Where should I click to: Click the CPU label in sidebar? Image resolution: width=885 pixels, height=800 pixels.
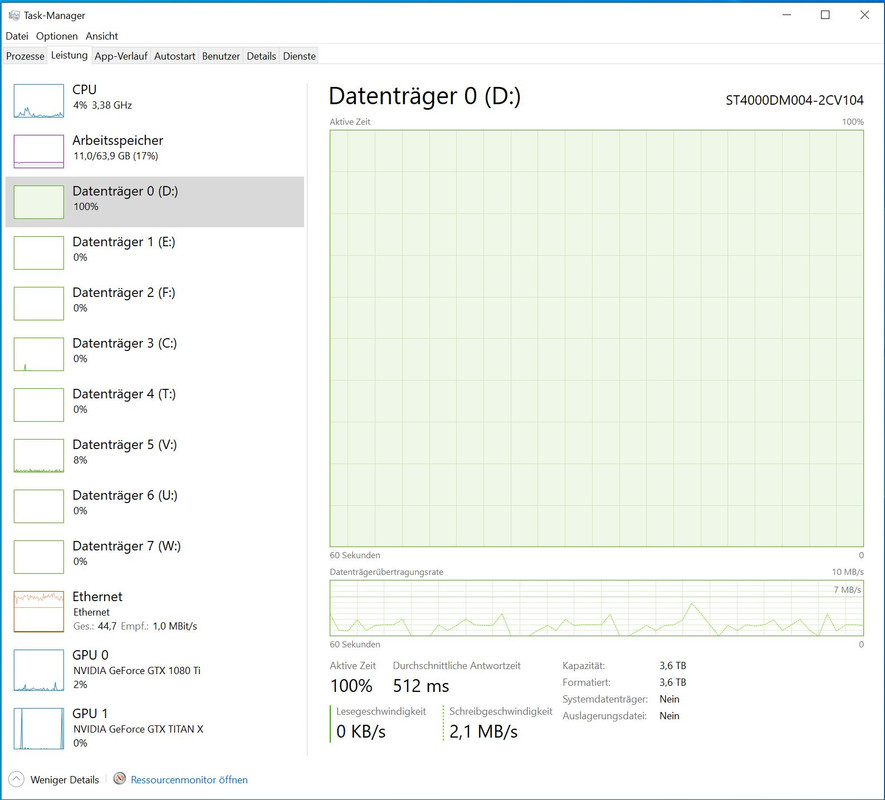point(84,89)
